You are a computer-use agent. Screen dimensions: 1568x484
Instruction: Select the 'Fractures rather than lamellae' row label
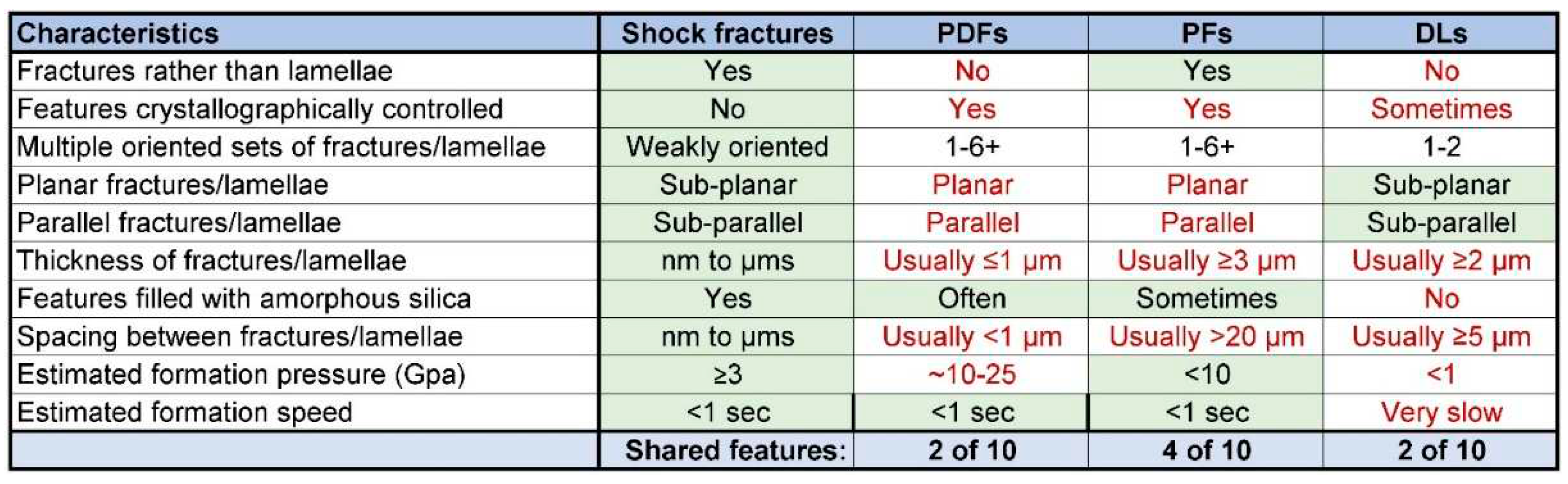tap(205, 71)
